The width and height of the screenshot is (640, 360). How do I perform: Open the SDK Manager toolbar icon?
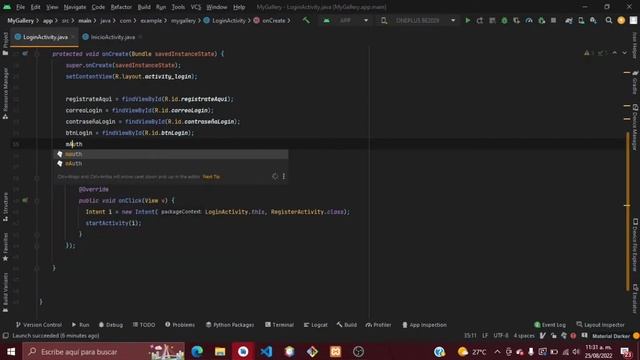[x=593, y=20]
